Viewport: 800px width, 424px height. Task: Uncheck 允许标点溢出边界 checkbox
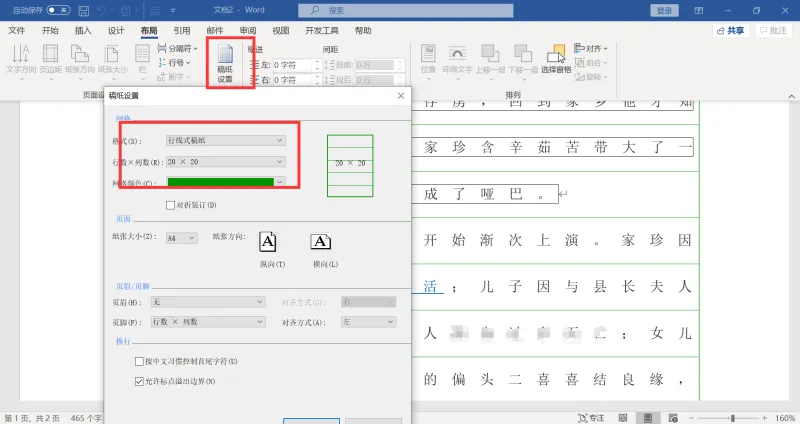pos(139,381)
